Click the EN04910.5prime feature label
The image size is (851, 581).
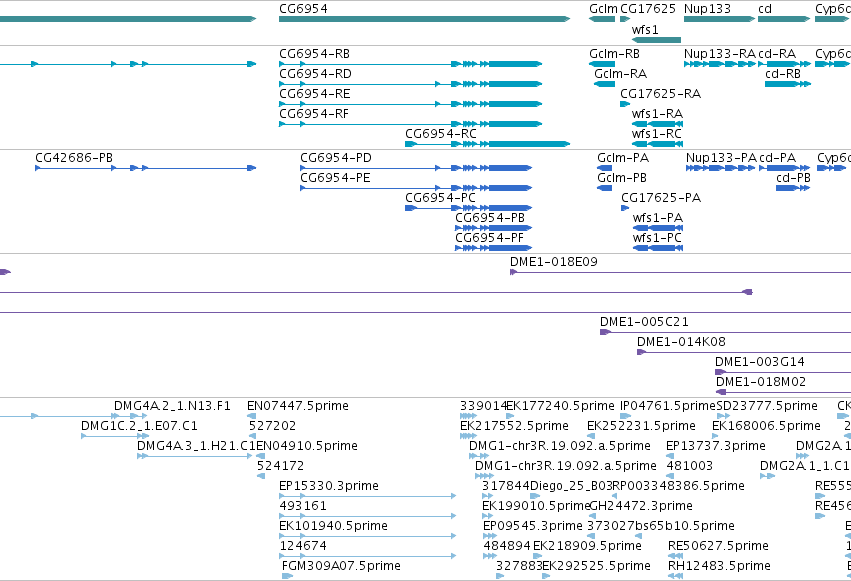coord(307,446)
